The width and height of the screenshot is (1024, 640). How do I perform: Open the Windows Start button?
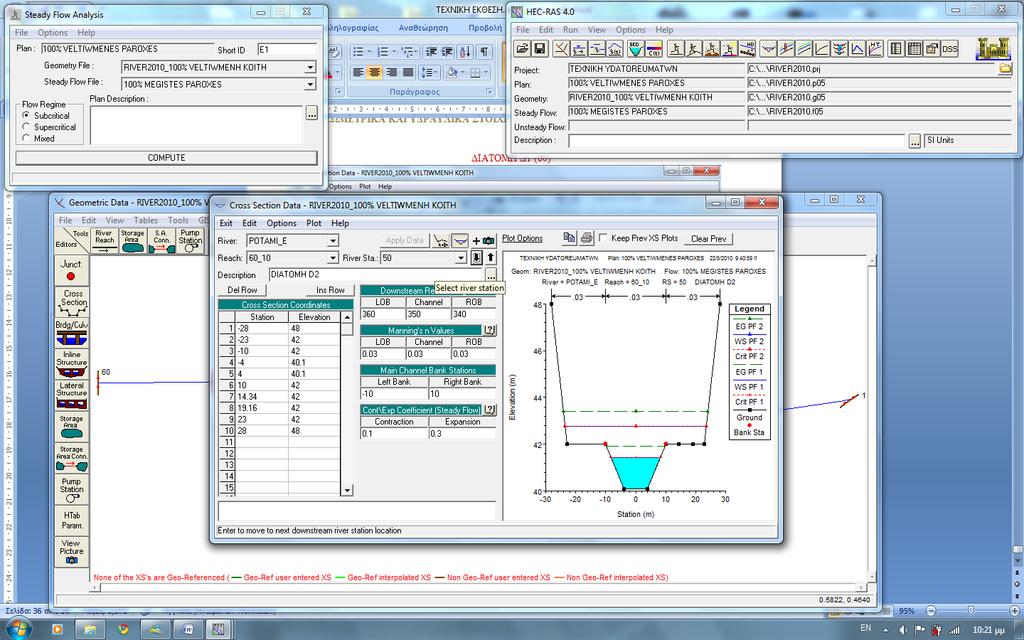click(17, 629)
